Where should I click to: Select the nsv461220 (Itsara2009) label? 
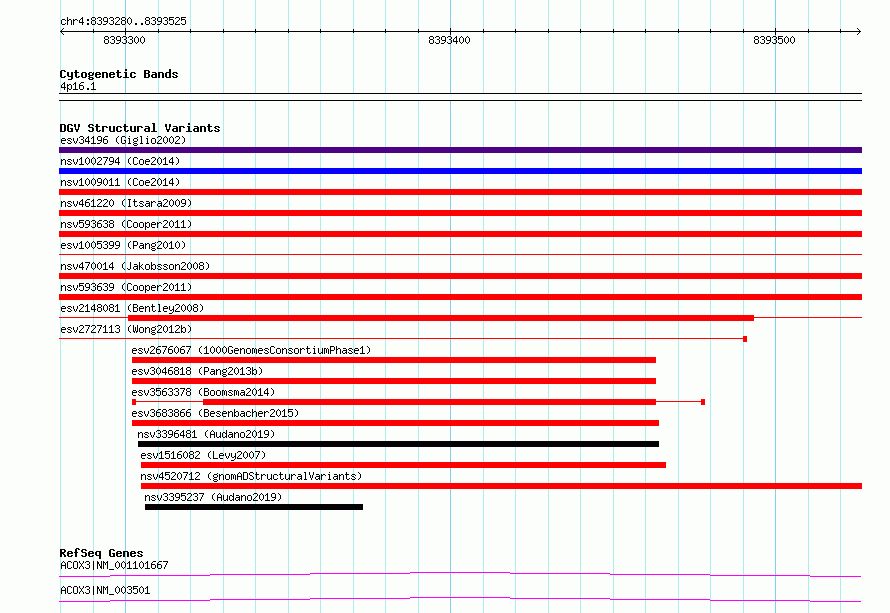click(x=126, y=203)
